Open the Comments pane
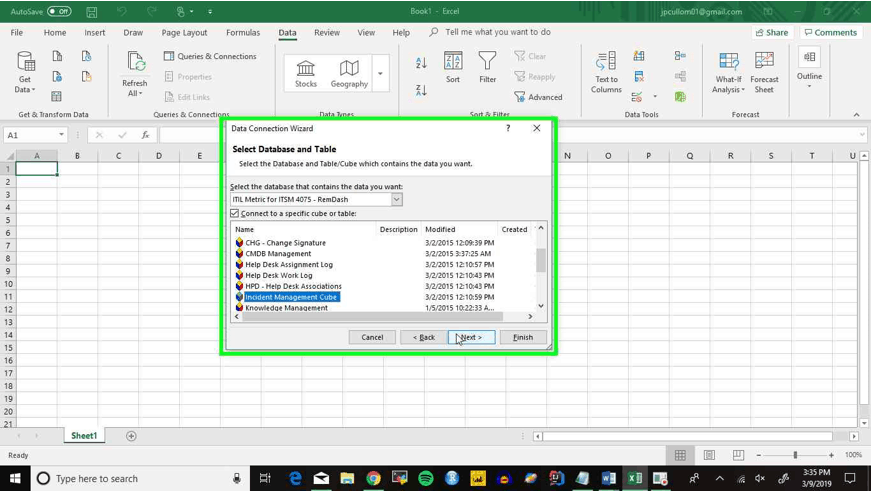The width and height of the screenshot is (872, 491). [x=831, y=32]
